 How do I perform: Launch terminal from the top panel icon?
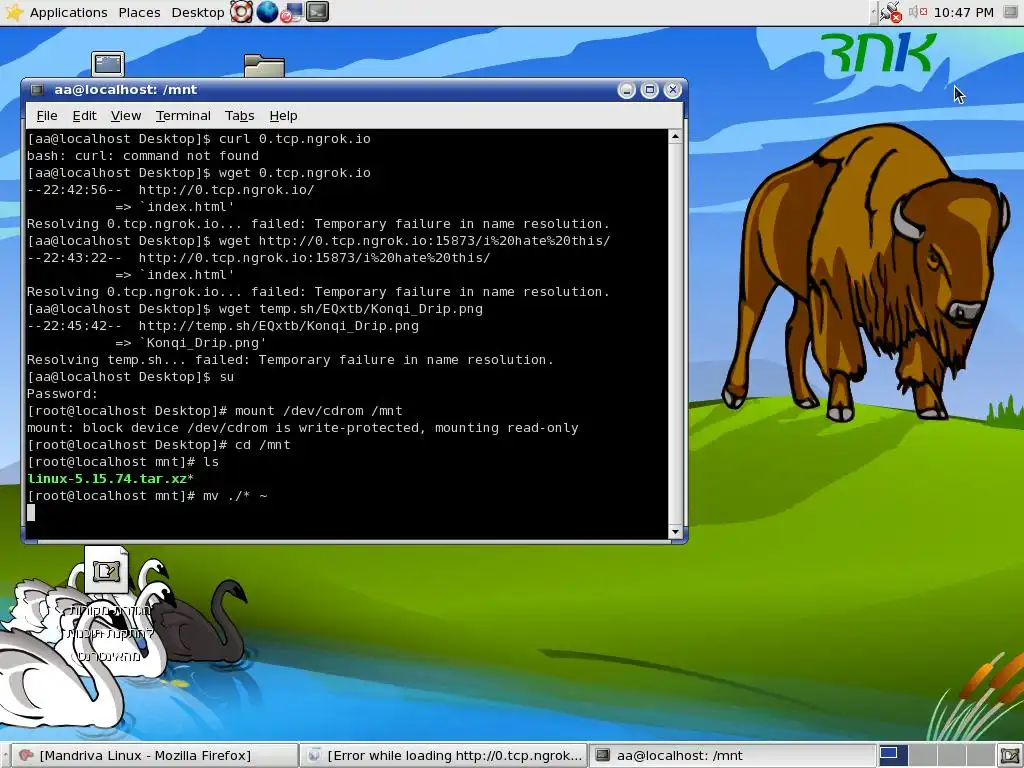[x=317, y=12]
